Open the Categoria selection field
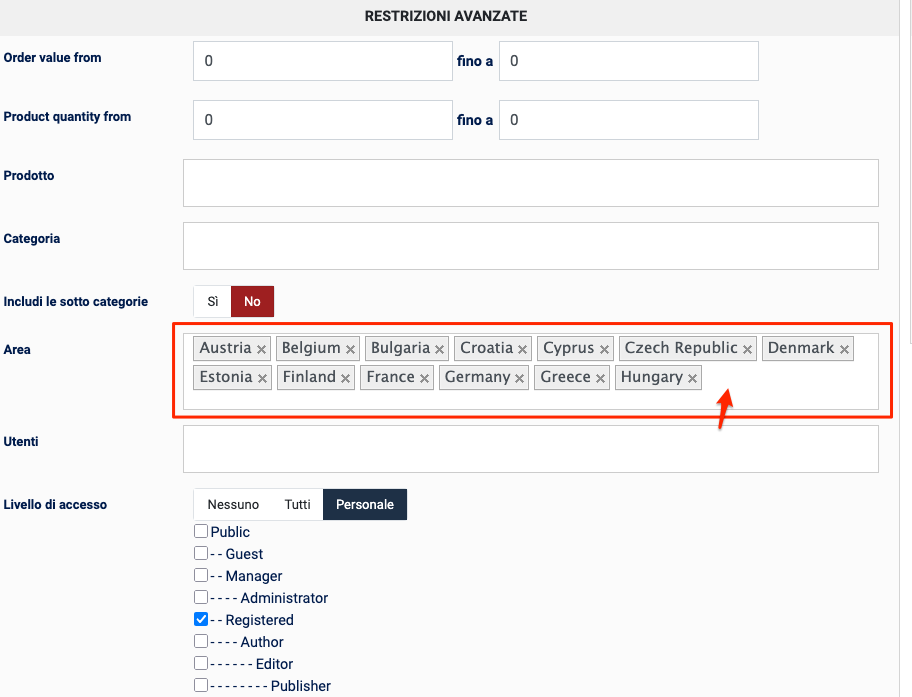 (x=530, y=246)
